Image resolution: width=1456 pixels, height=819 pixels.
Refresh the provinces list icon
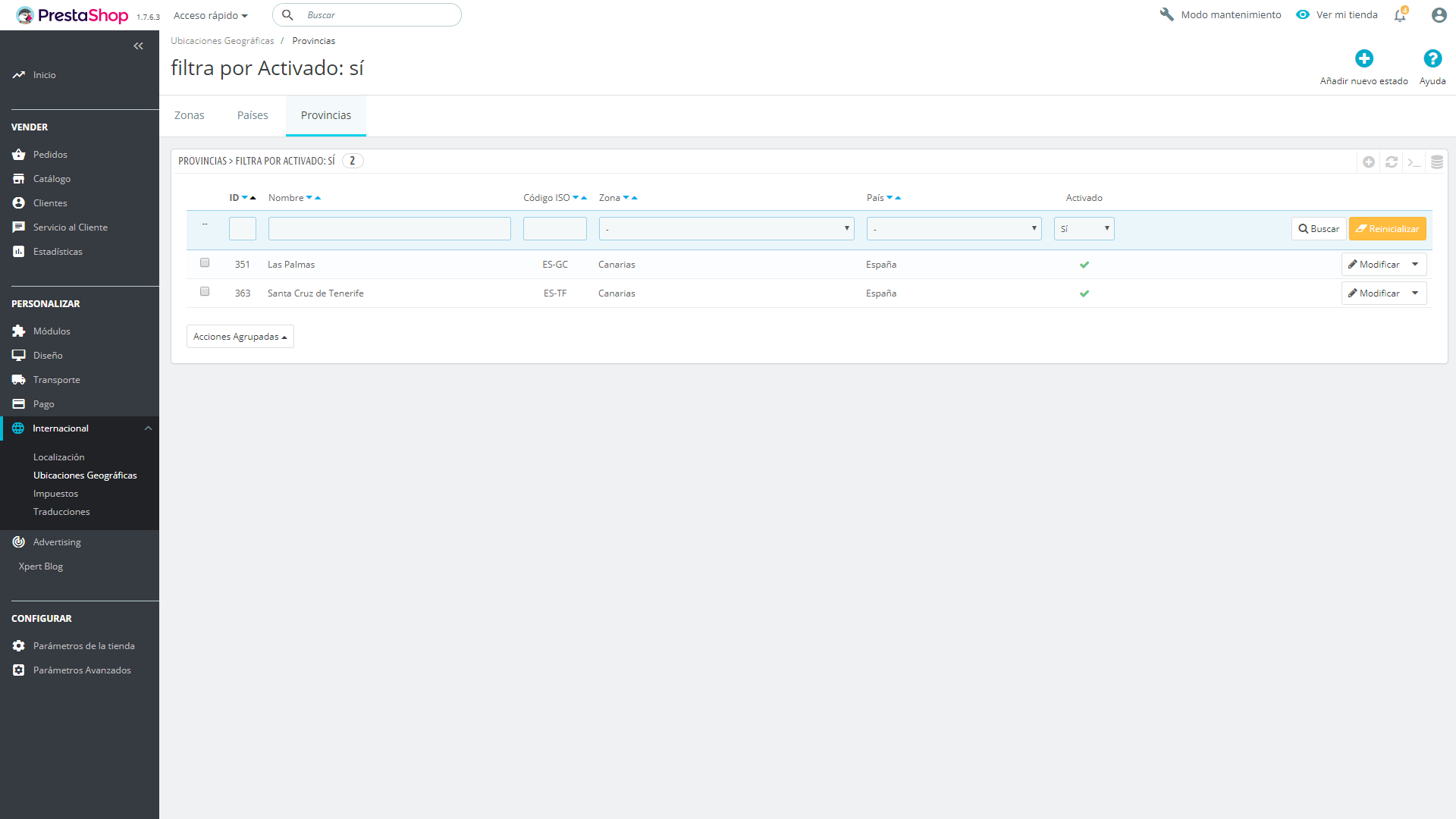pyautogui.click(x=1392, y=162)
